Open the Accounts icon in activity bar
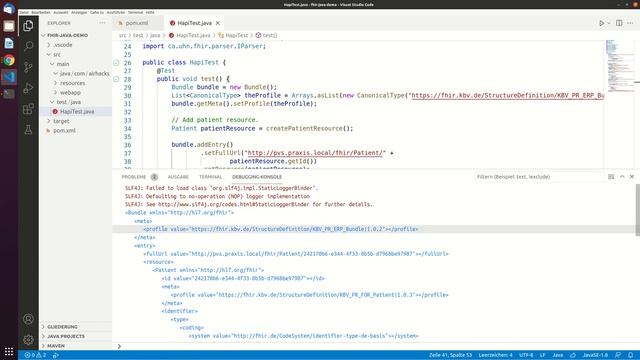640x360 pixels. (28, 319)
